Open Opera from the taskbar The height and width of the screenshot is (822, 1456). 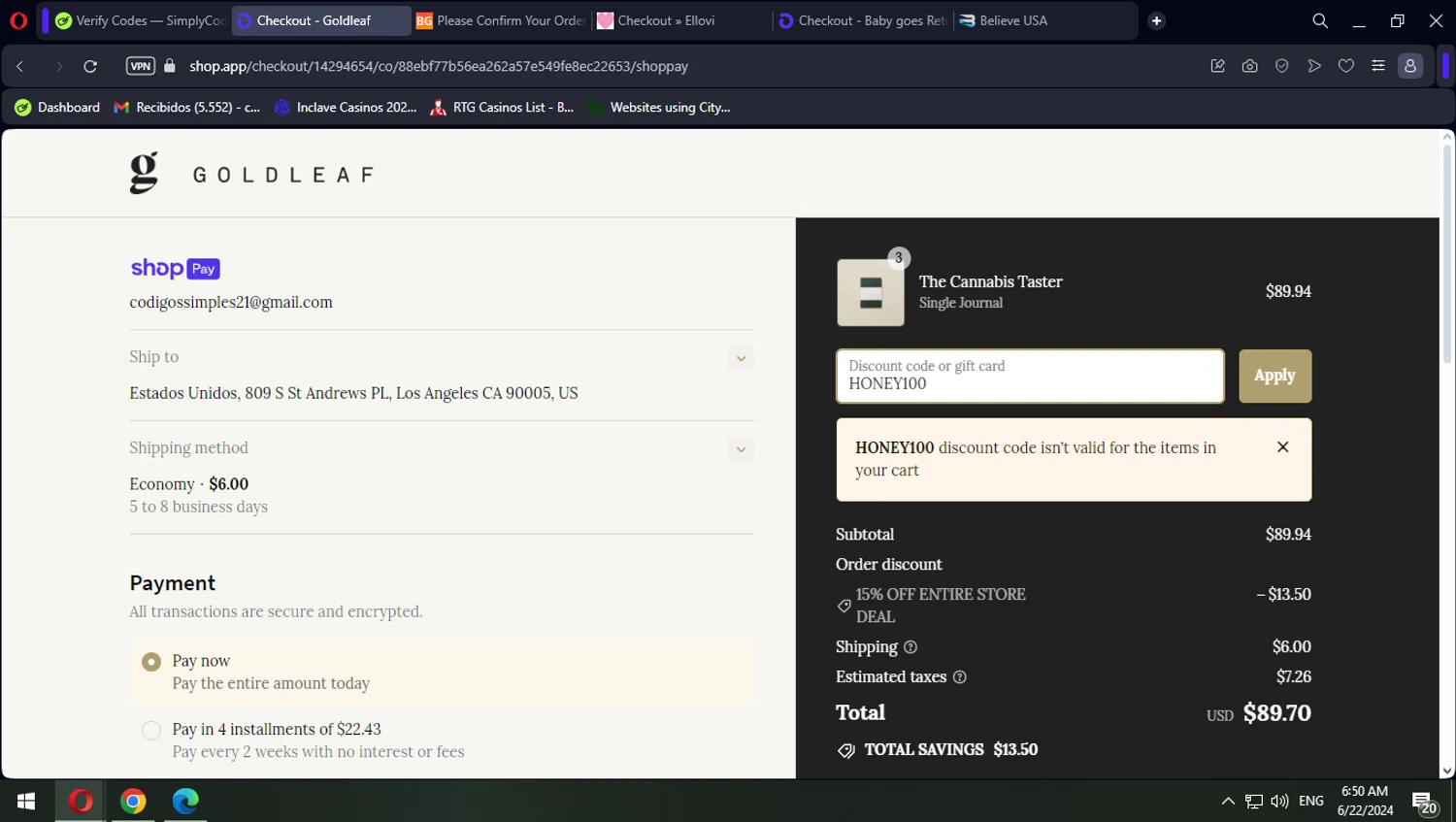[x=81, y=801]
